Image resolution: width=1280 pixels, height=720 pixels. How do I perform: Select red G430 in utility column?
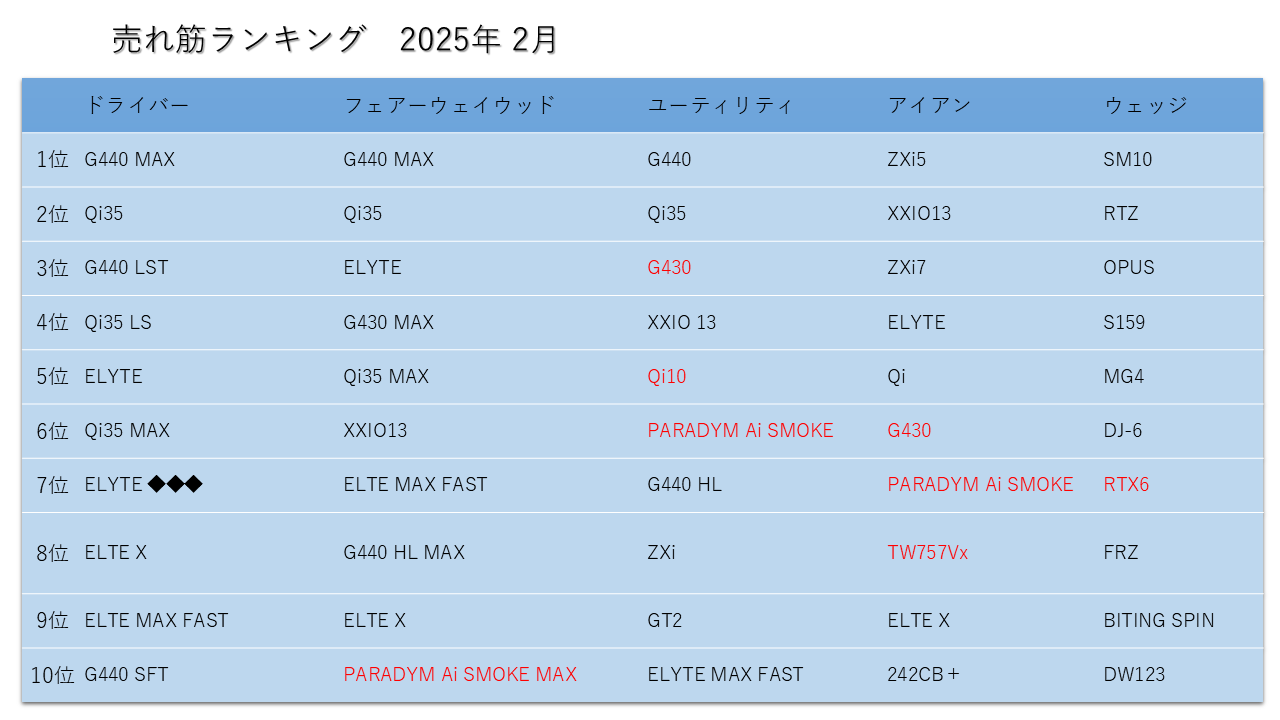[x=669, y=268]
